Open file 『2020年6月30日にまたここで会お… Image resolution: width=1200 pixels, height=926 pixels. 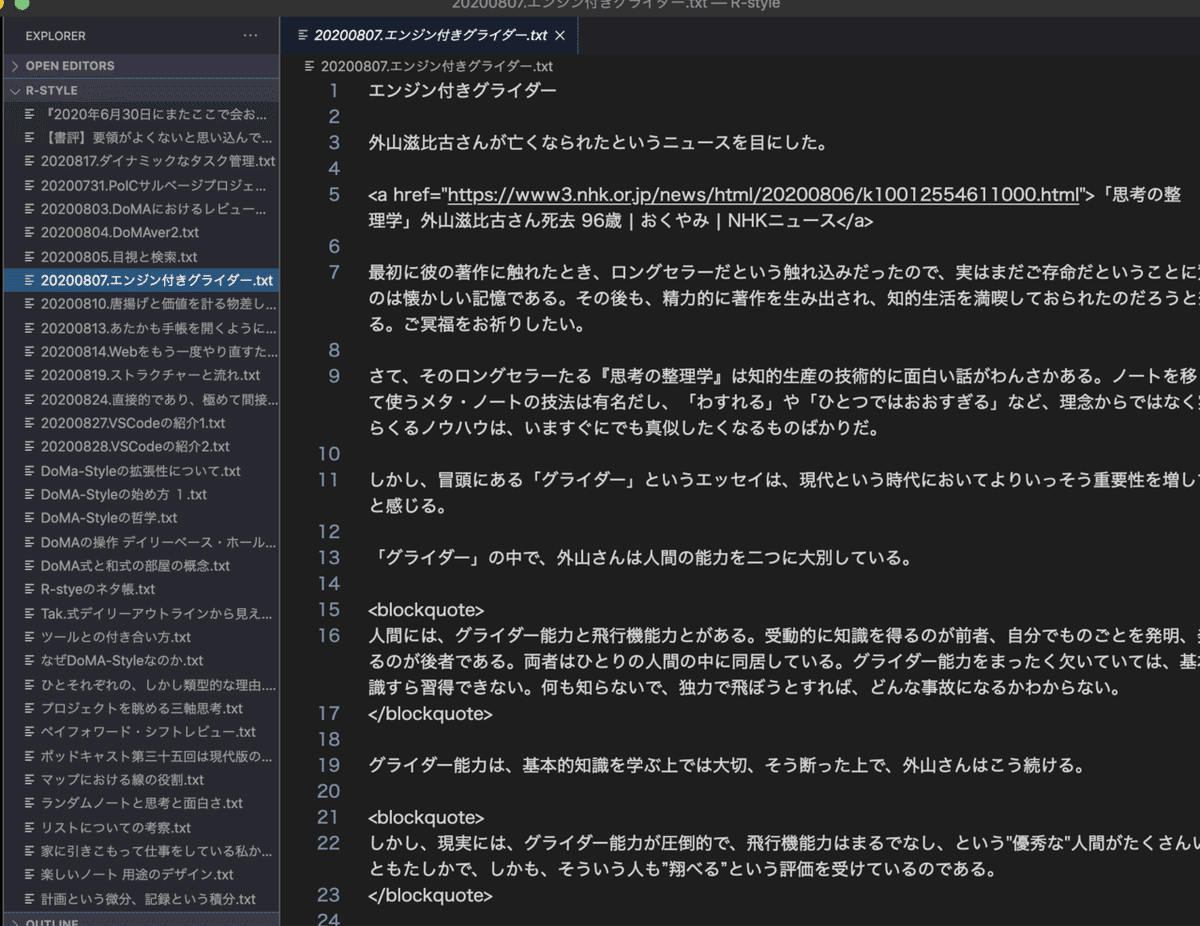click(x=141, y=114)
